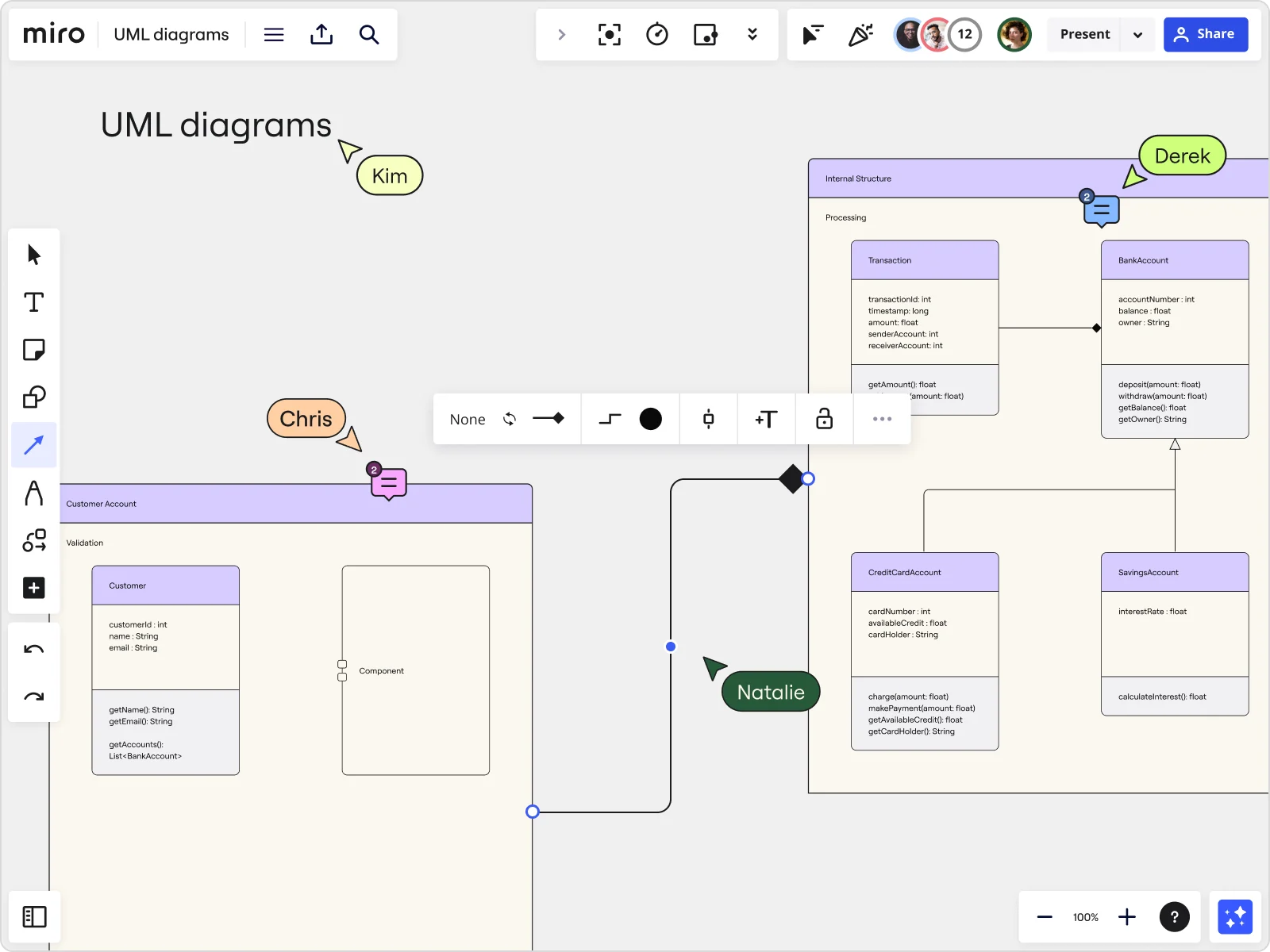The width and height of the screenshot is (1270, 952).
Task: Toggle the frames panel at bottom left
Action: 34,916
